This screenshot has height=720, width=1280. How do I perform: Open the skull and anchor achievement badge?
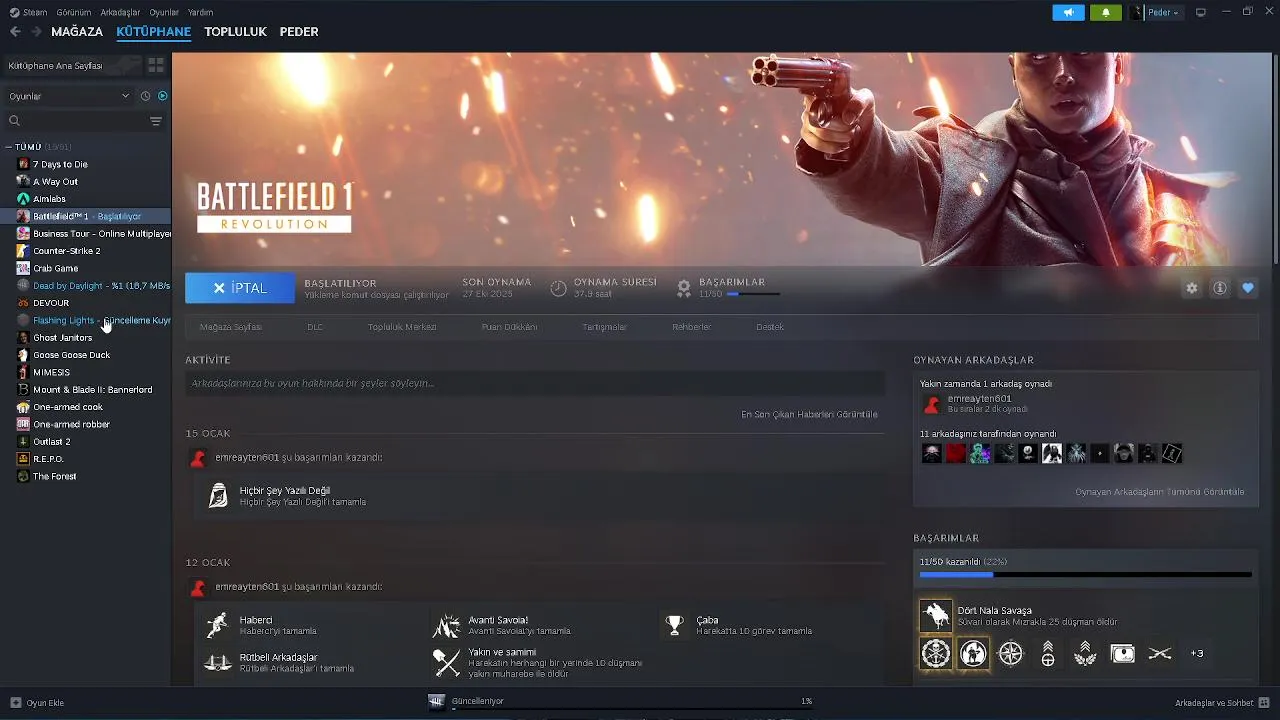(936, 653)
